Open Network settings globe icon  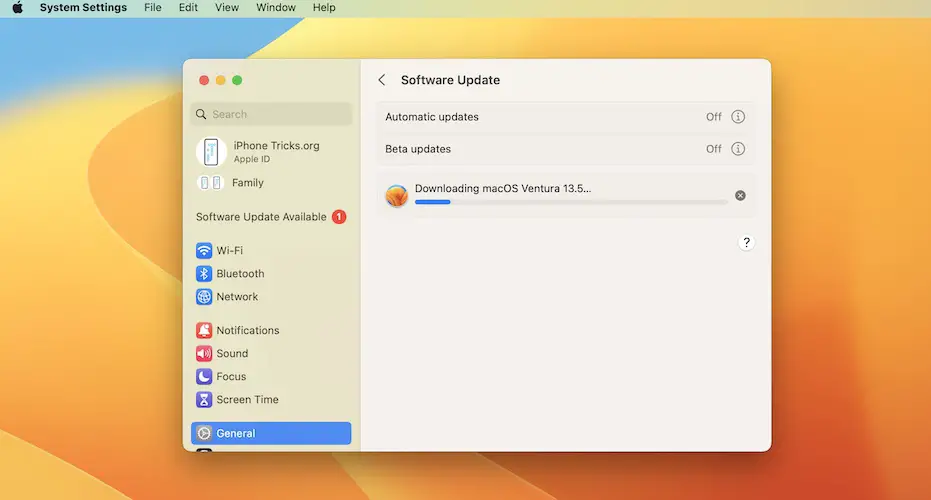click(204, 297)
